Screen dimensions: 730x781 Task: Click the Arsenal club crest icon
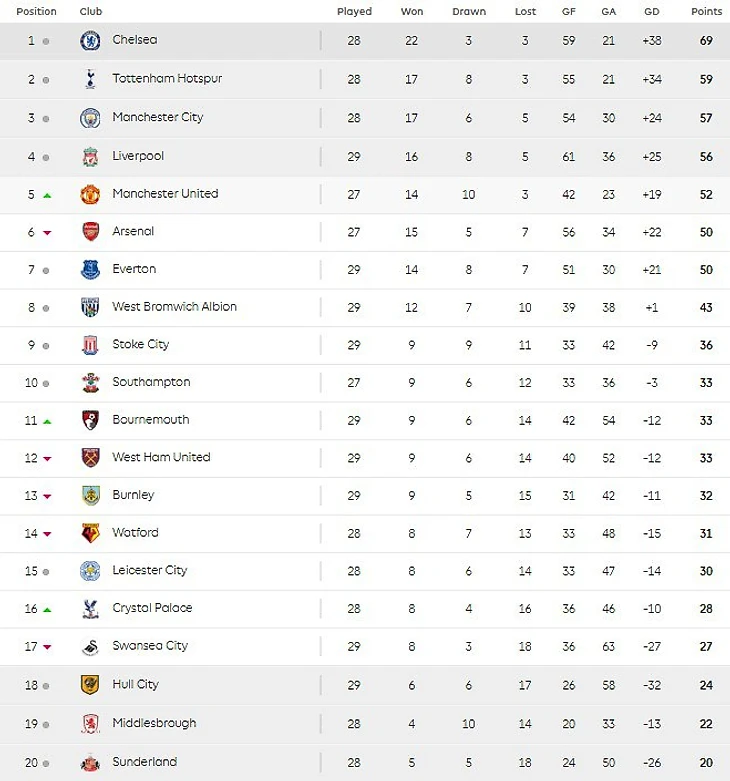coord(90,232)
